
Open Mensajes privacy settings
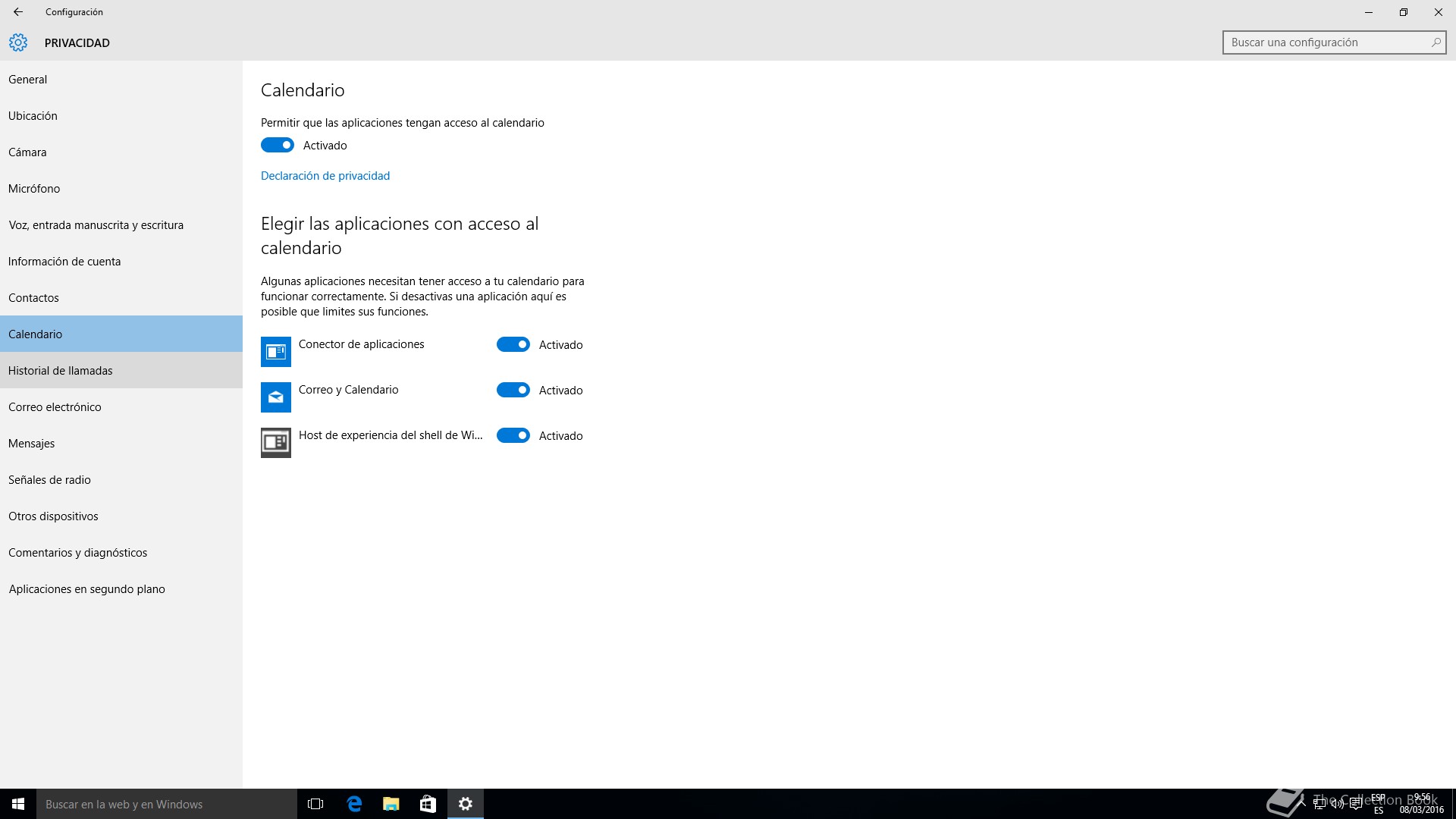point(121,443)
